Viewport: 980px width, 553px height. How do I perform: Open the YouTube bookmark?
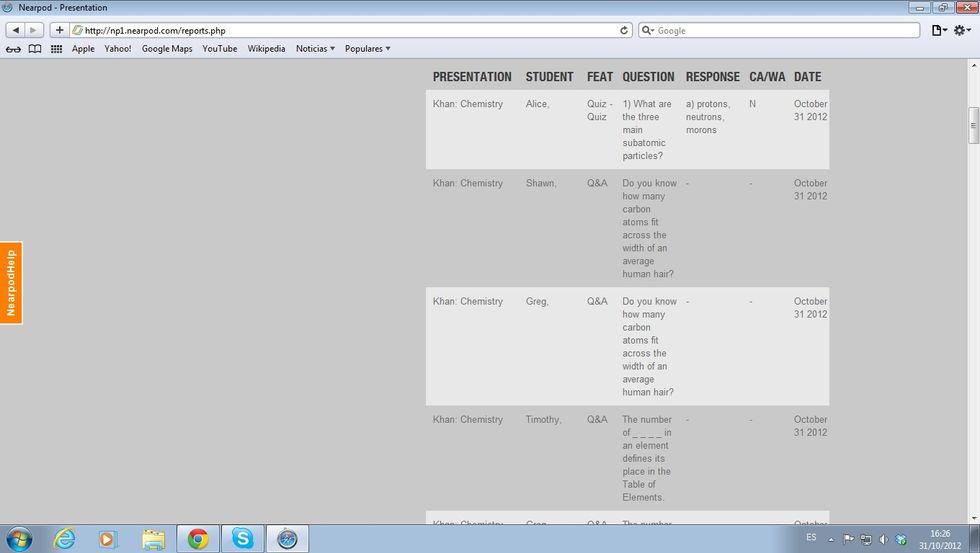click(x=219, y=49)
